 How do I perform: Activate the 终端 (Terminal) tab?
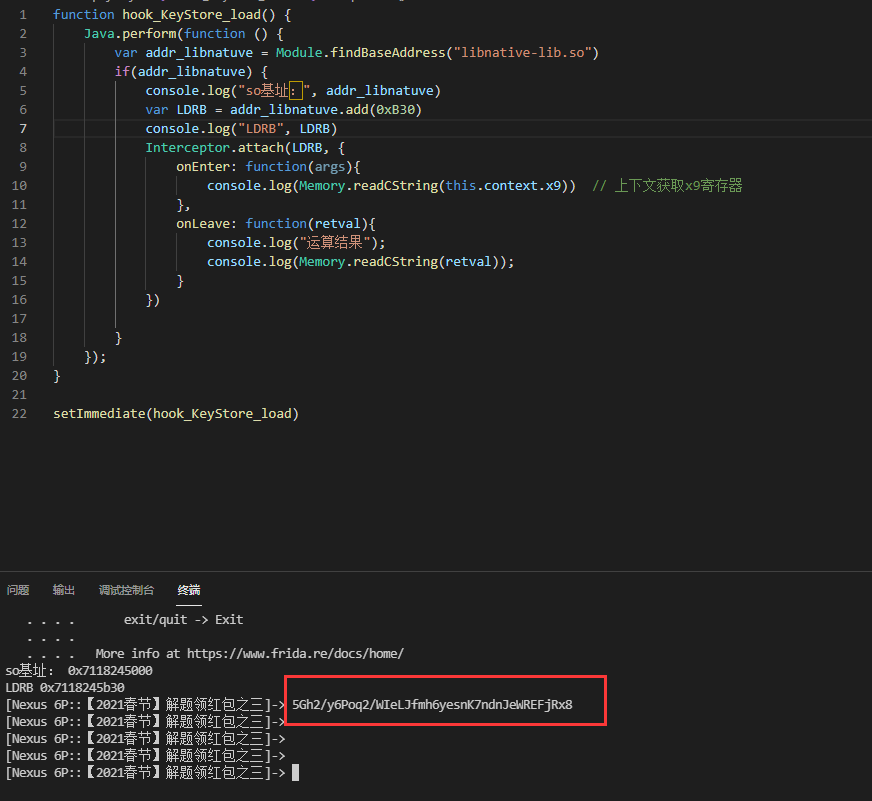point(189,590)
